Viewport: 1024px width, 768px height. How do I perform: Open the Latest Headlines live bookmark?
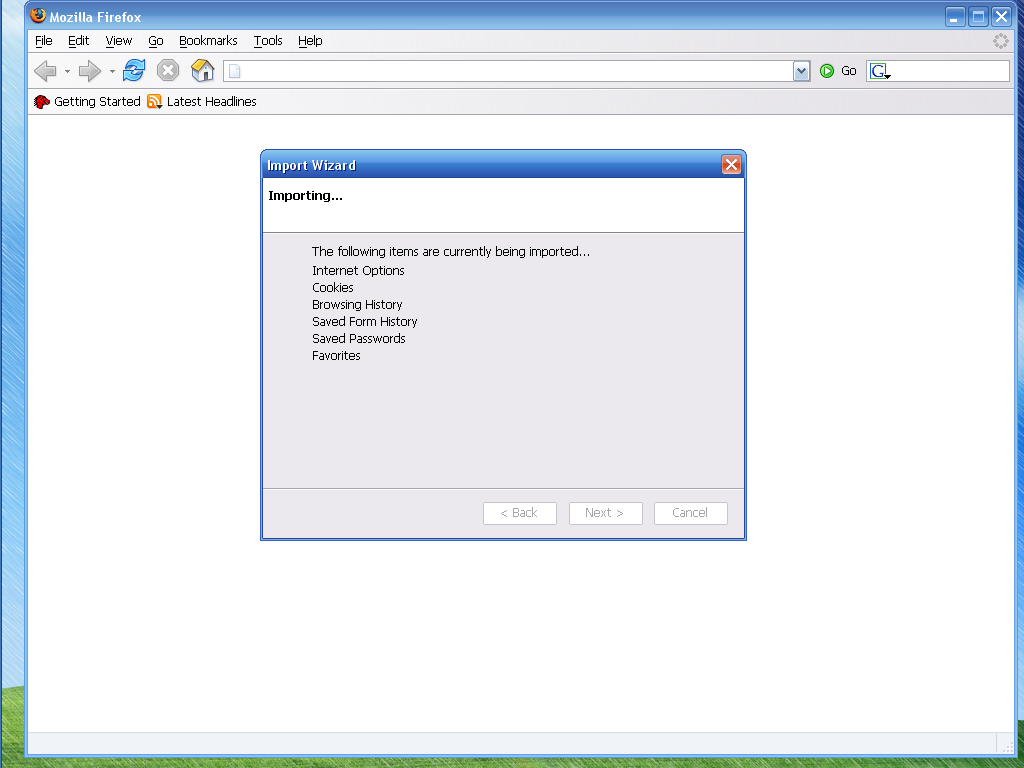click(212, 102)
